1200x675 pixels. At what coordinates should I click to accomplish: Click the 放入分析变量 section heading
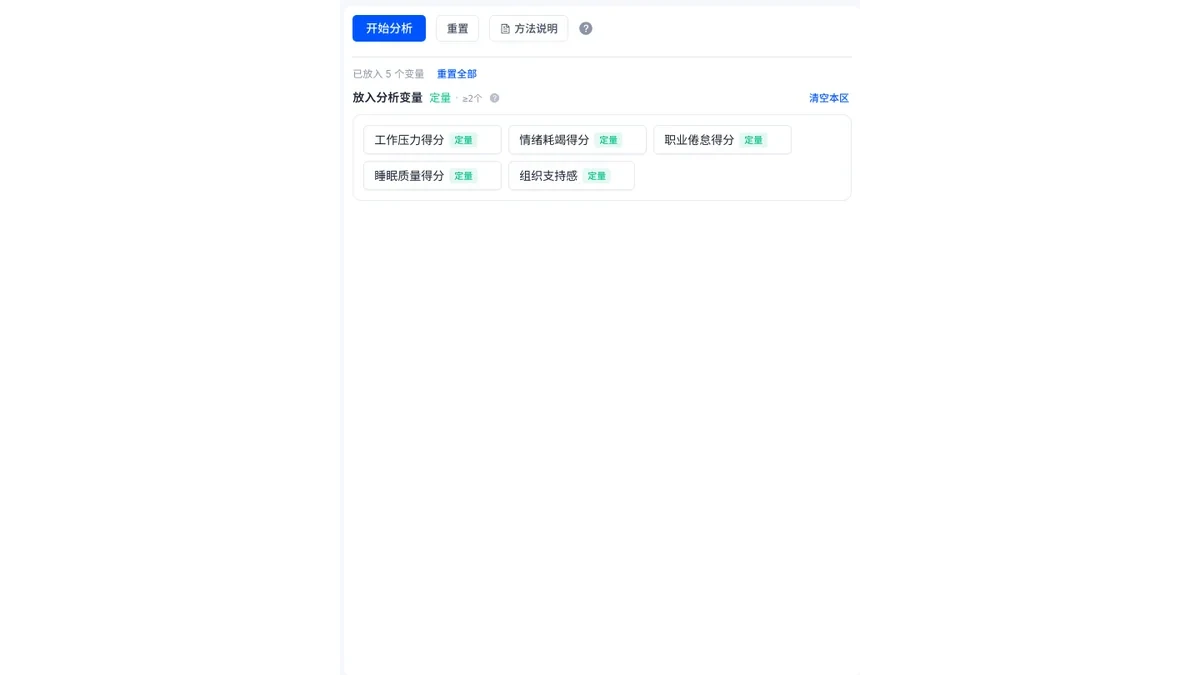click(x=388, y=98)
